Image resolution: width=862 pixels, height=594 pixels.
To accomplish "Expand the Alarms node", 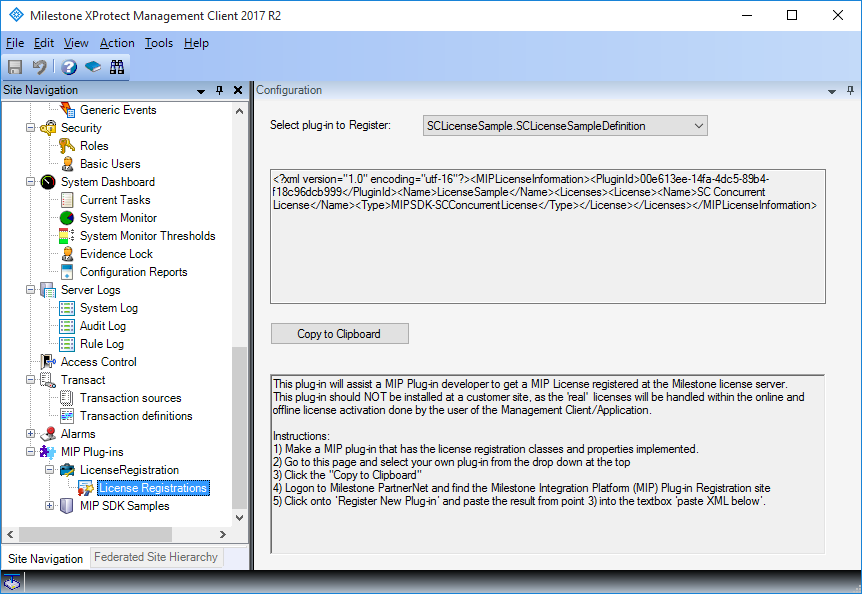I will [x=31, y=434].
